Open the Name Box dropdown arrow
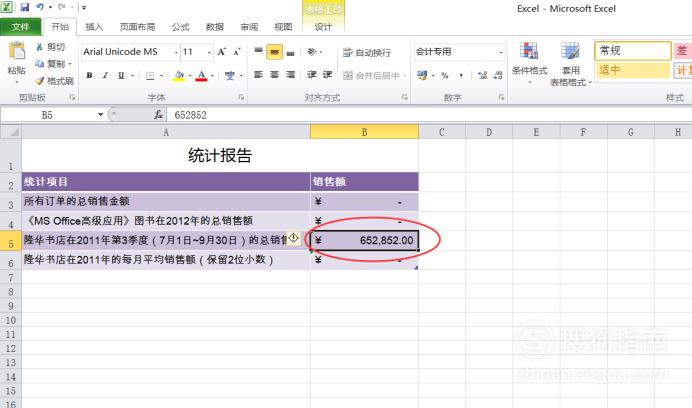Image resolution: width=692 pixels, height=408 pixels. (x=100, y=115)
